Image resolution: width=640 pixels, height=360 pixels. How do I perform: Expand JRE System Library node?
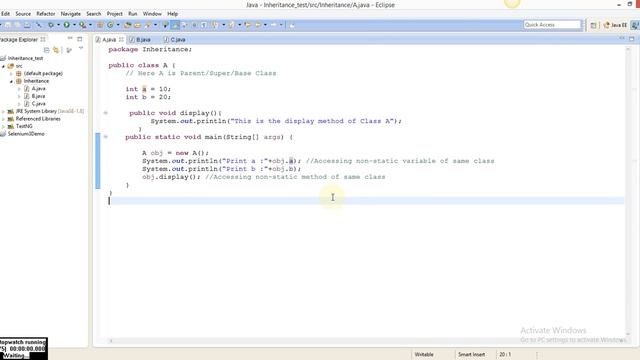pos(4,111)
